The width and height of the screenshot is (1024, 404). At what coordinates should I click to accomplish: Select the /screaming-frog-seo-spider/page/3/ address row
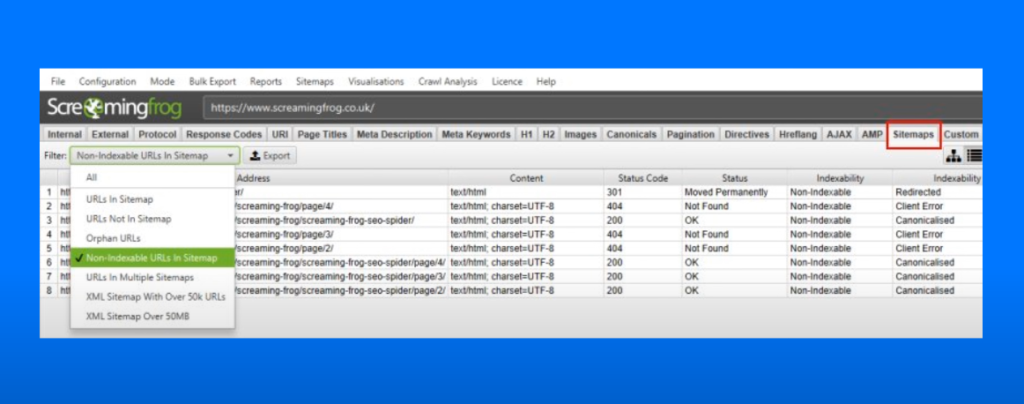[342, 277]
